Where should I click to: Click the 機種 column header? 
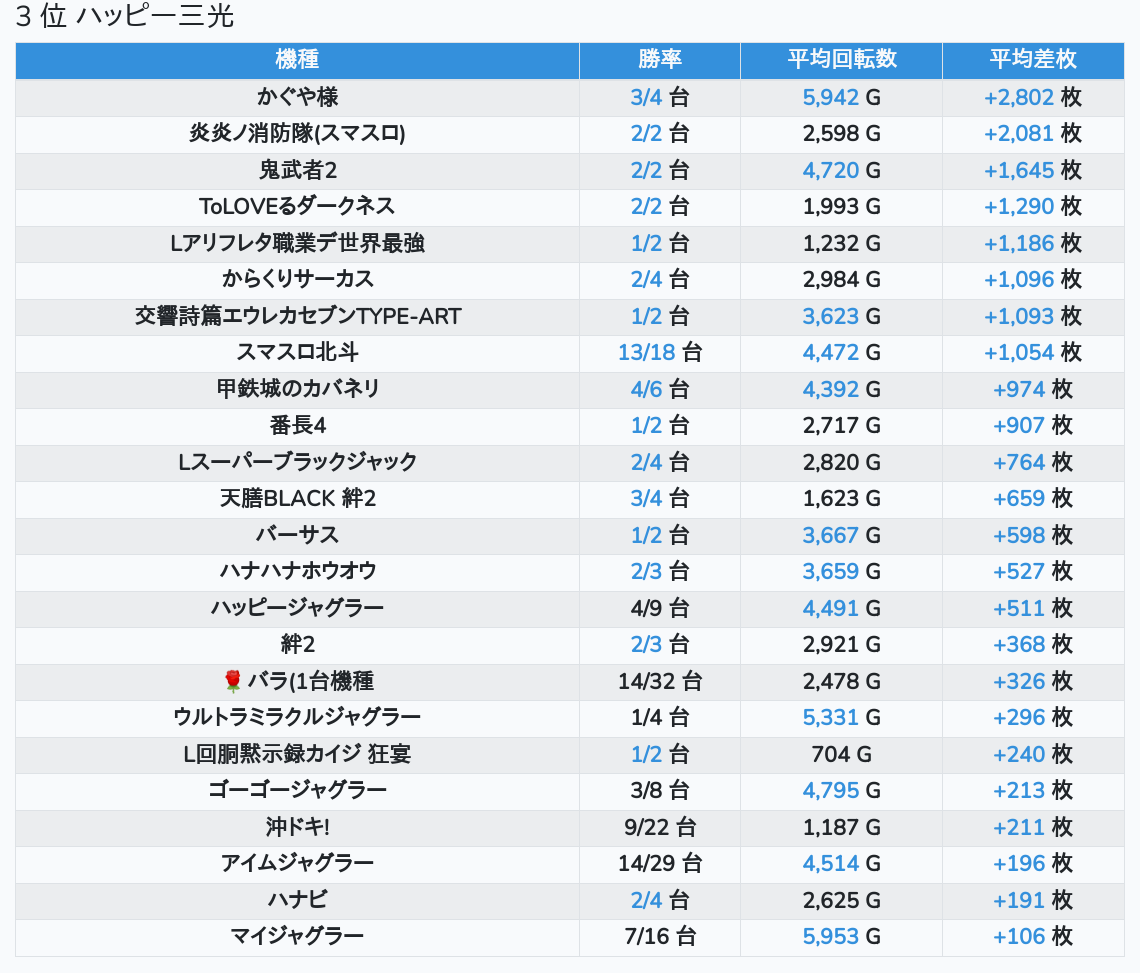(x=297, y=60)
